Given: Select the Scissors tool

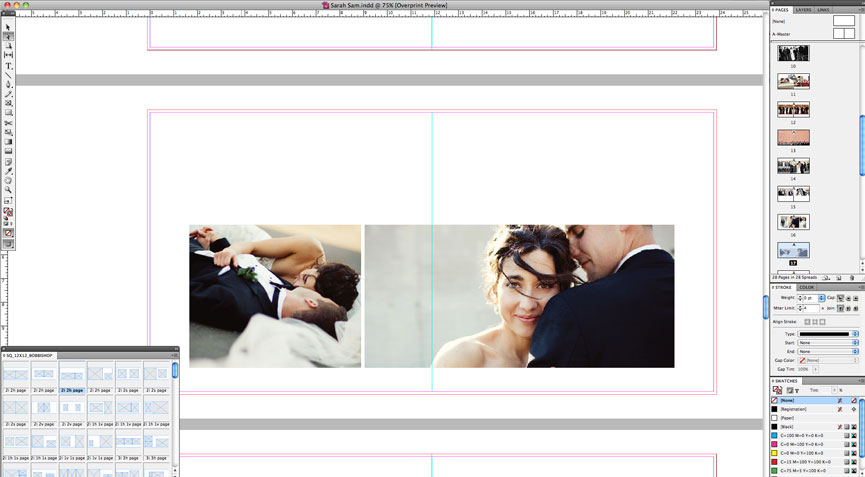Looking at the screenshot, I should (x=8, y=123).
